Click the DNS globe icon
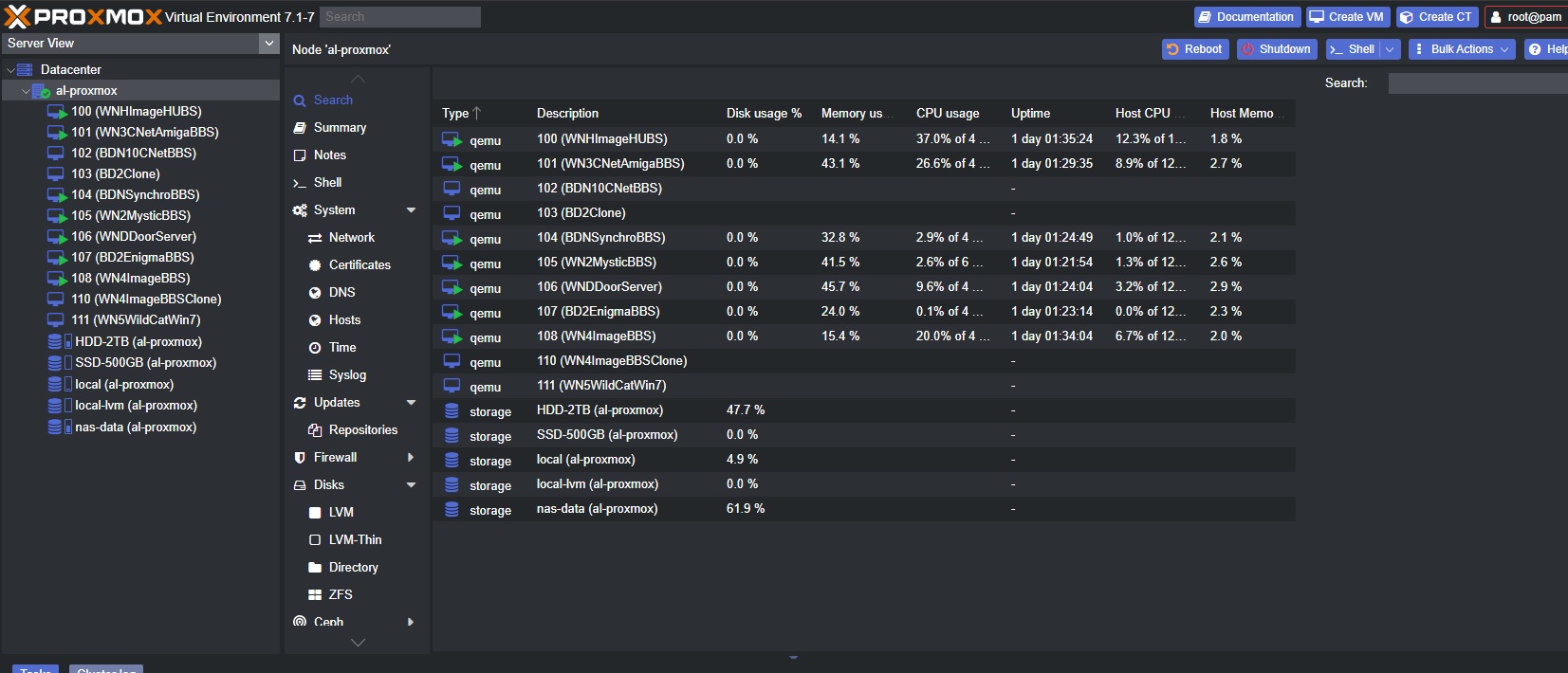 (315, 293)
